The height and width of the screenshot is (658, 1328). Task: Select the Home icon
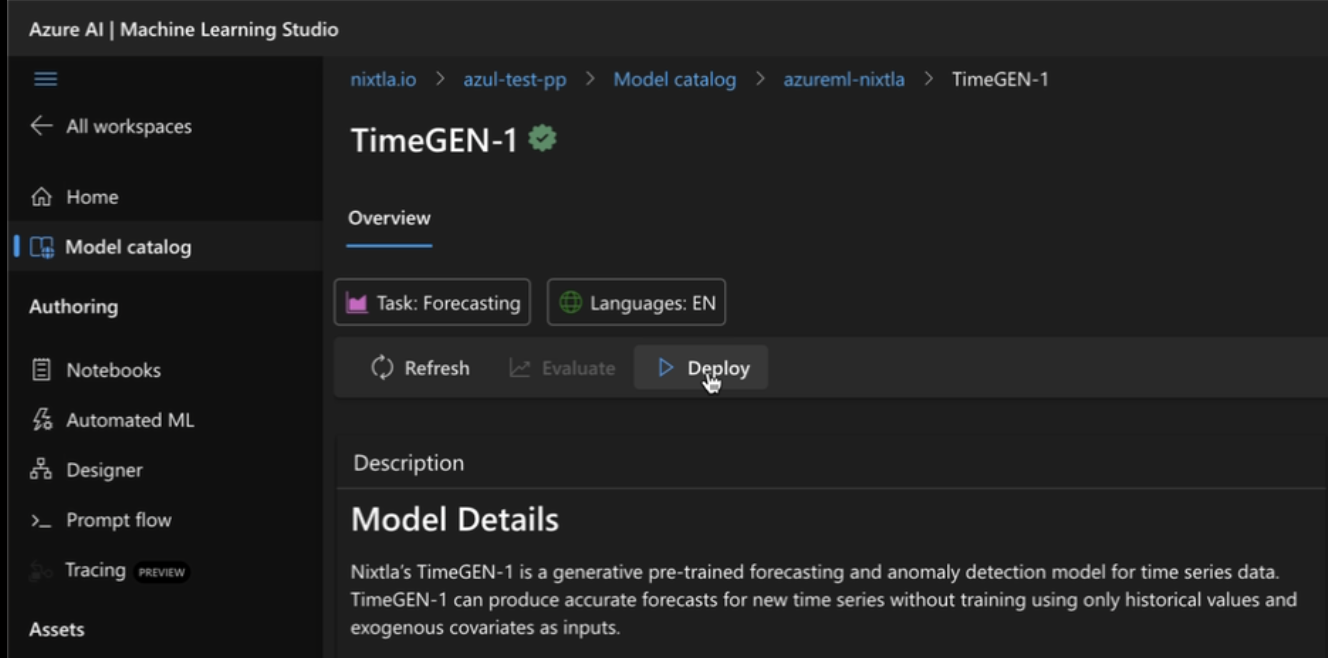click(x=44, y=196)
